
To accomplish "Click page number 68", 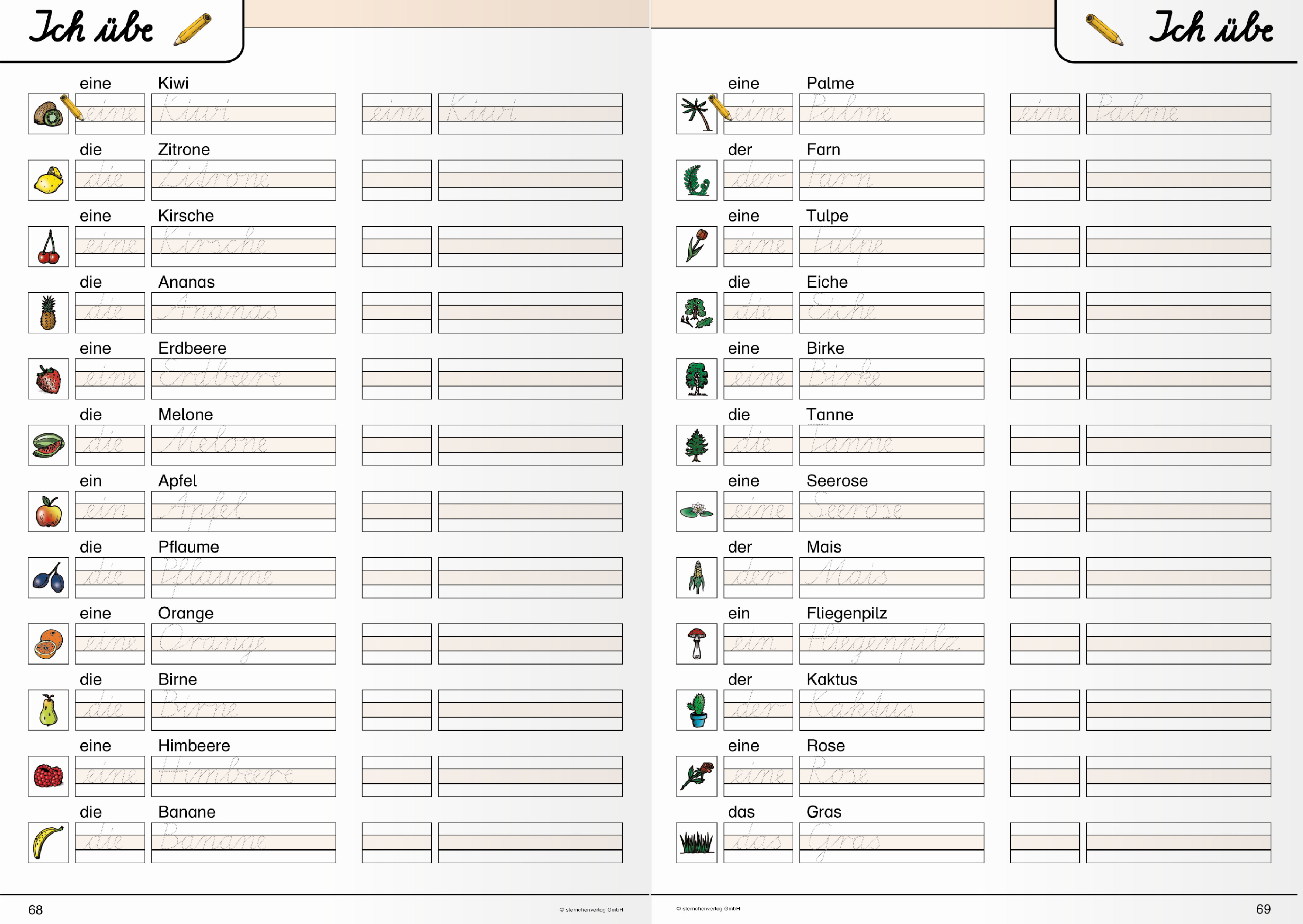I will click(x=35, y=909).
